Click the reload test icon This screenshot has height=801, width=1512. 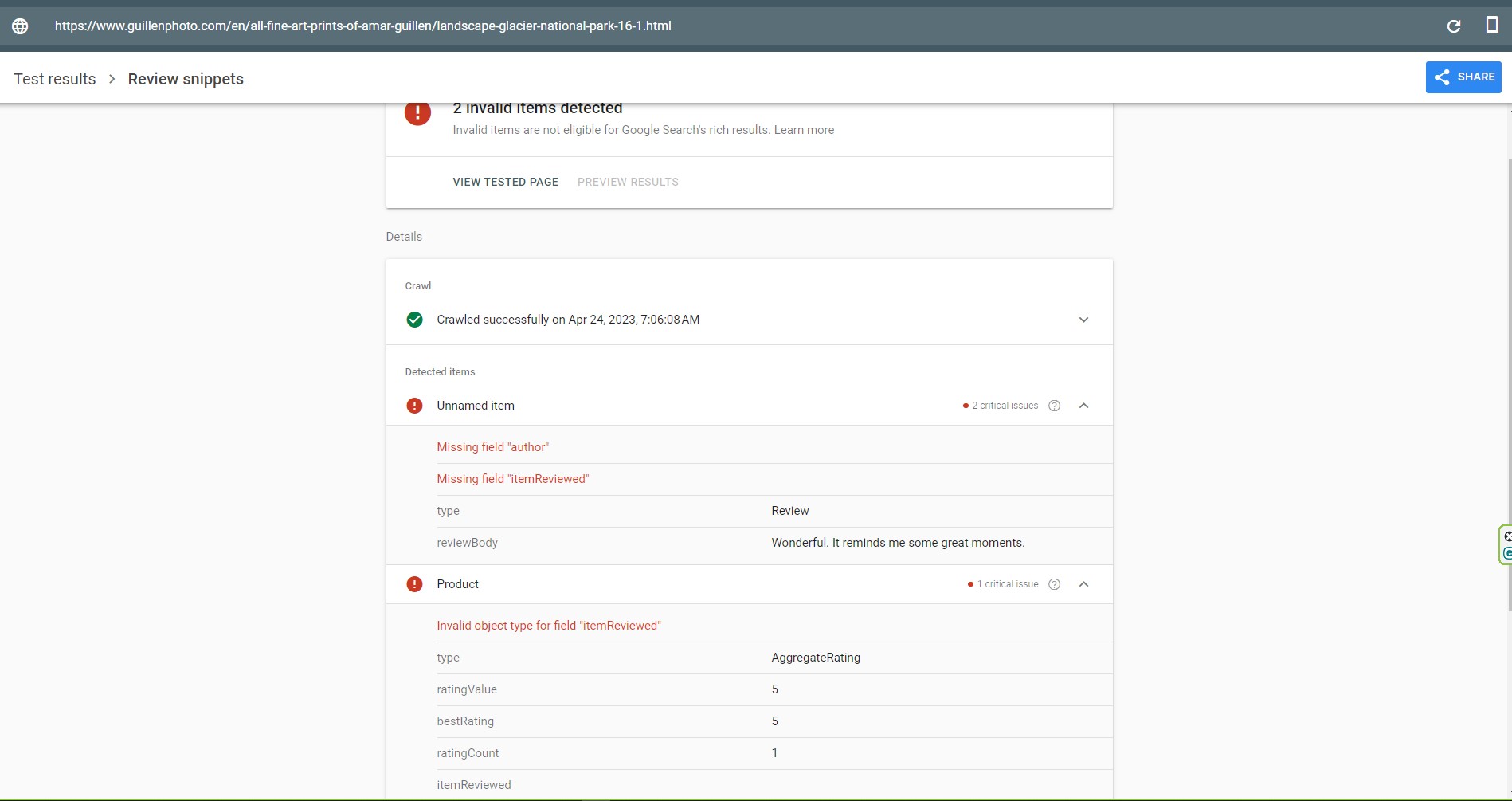[x=1454, y=26]
